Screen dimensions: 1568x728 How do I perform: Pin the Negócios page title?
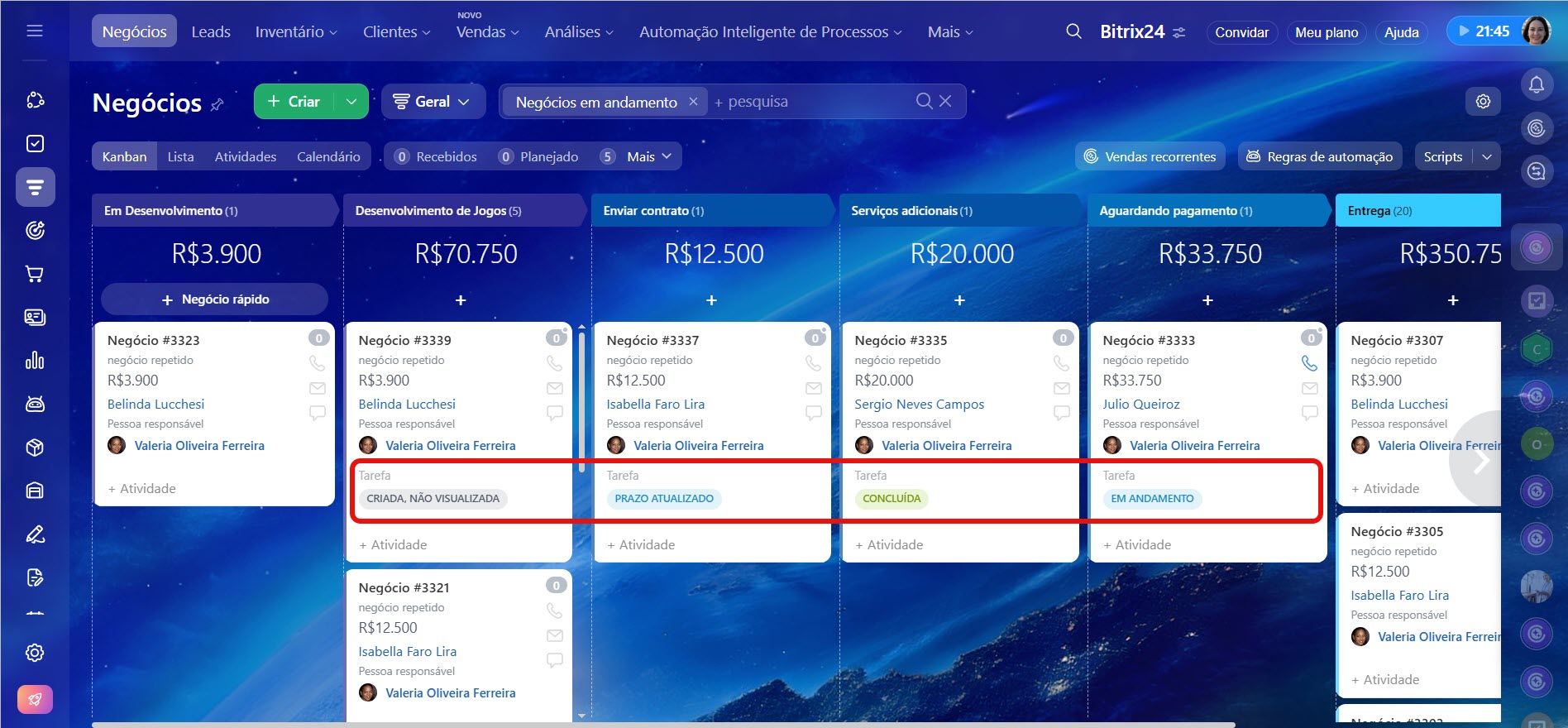point(218,105)
